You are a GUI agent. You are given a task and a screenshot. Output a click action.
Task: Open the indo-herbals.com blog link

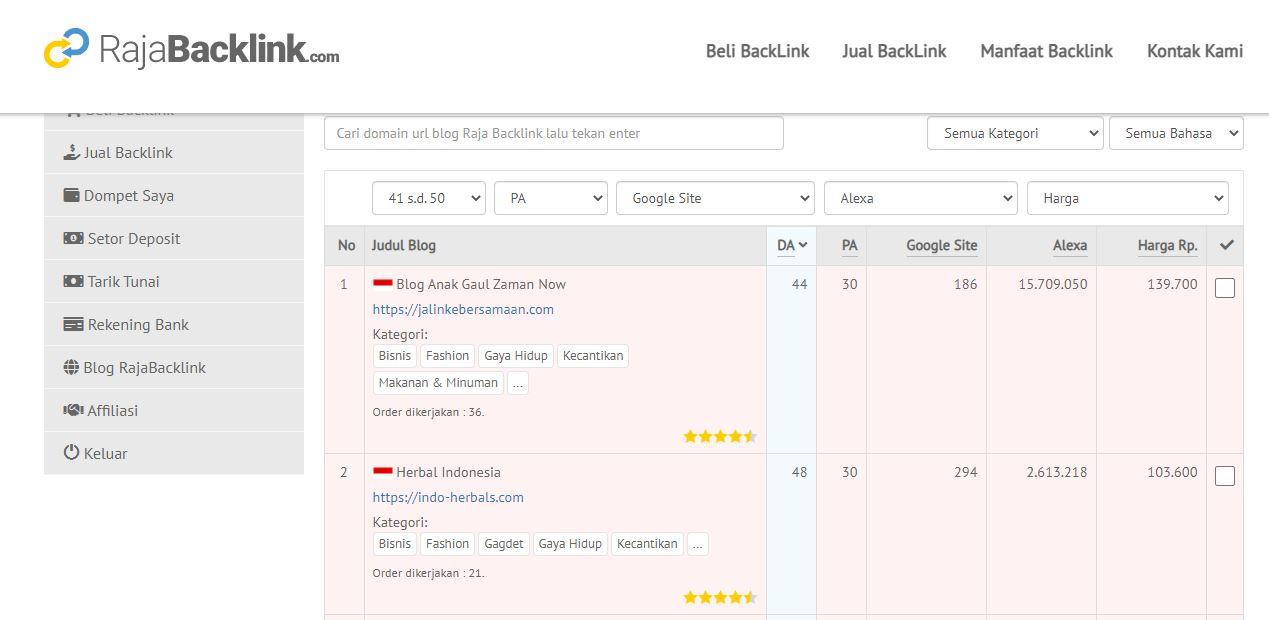click(447, 497)
